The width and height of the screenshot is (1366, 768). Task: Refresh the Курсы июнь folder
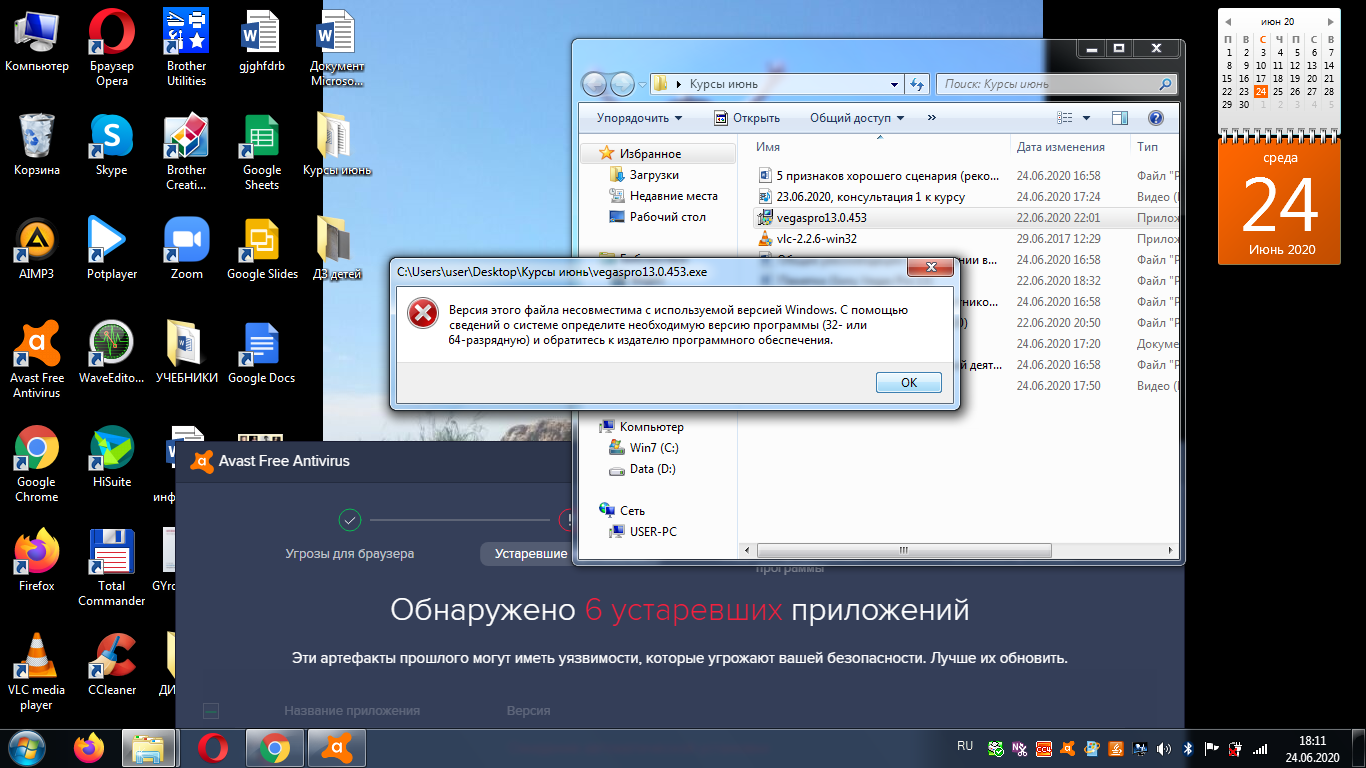pos(917,85)
